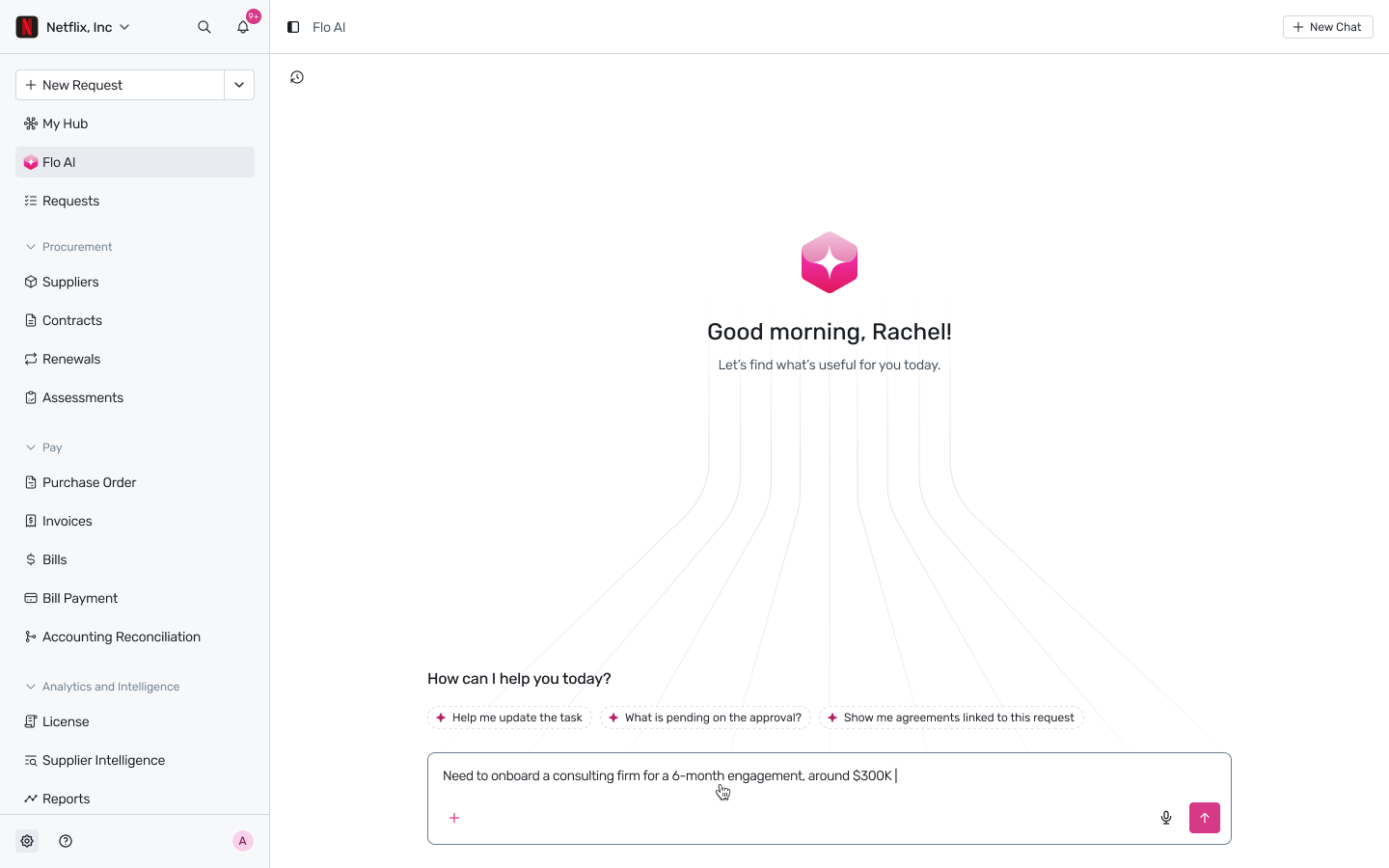
Task: Click the microphone voice input icon
Action: coord(1166,818)
